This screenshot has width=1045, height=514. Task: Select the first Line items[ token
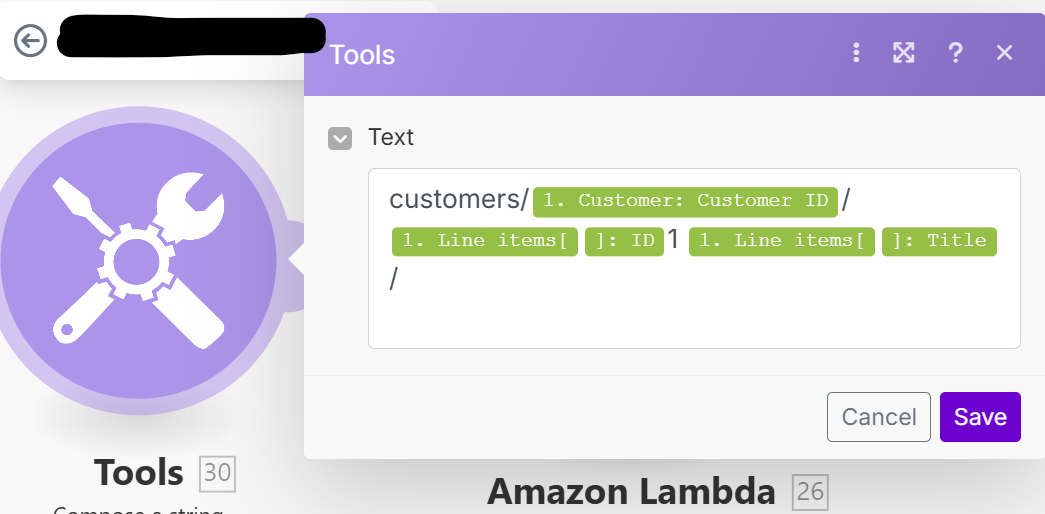pos(485,241)
